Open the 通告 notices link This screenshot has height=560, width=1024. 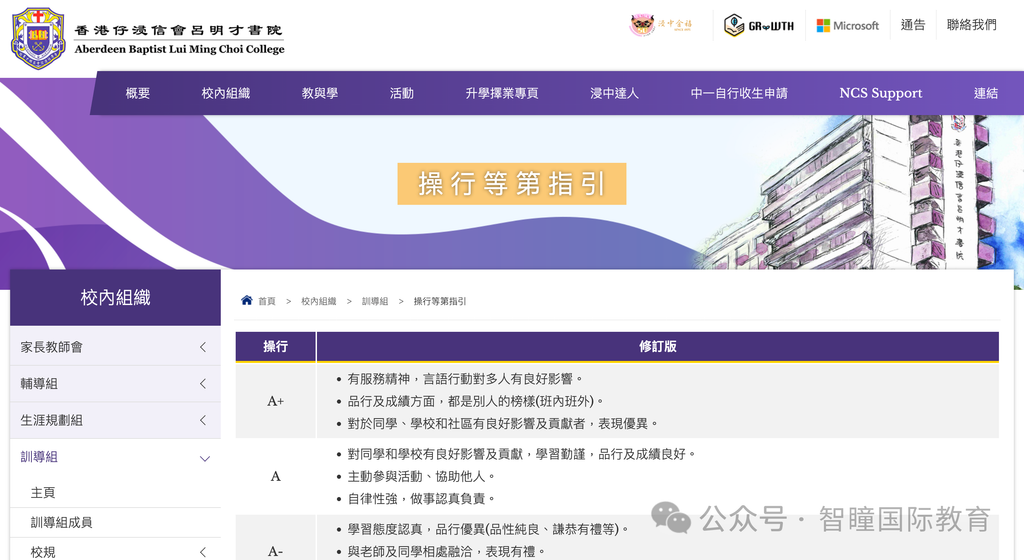pos(912,25)
